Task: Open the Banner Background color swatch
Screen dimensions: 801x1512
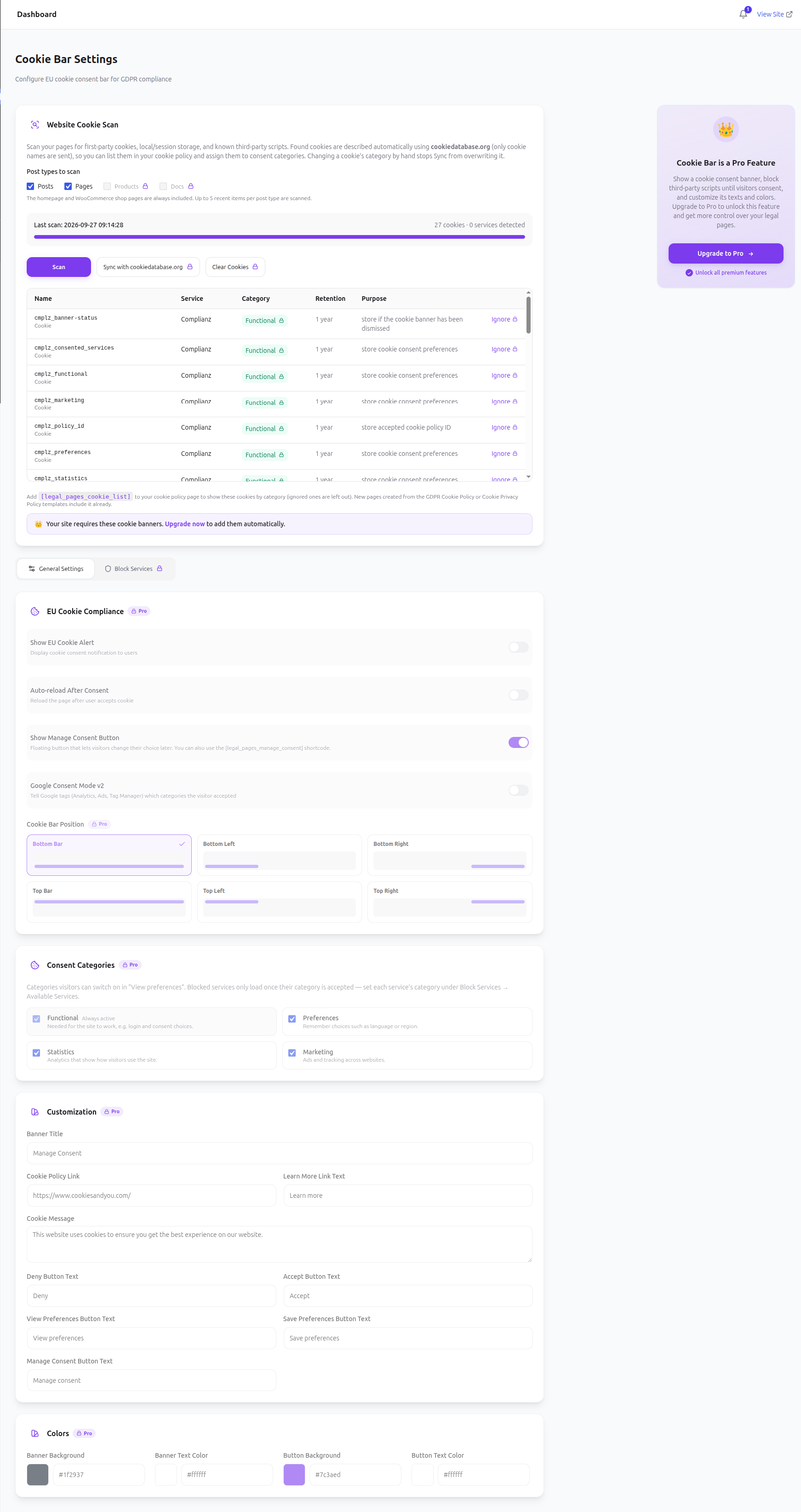Action: 38,1475
